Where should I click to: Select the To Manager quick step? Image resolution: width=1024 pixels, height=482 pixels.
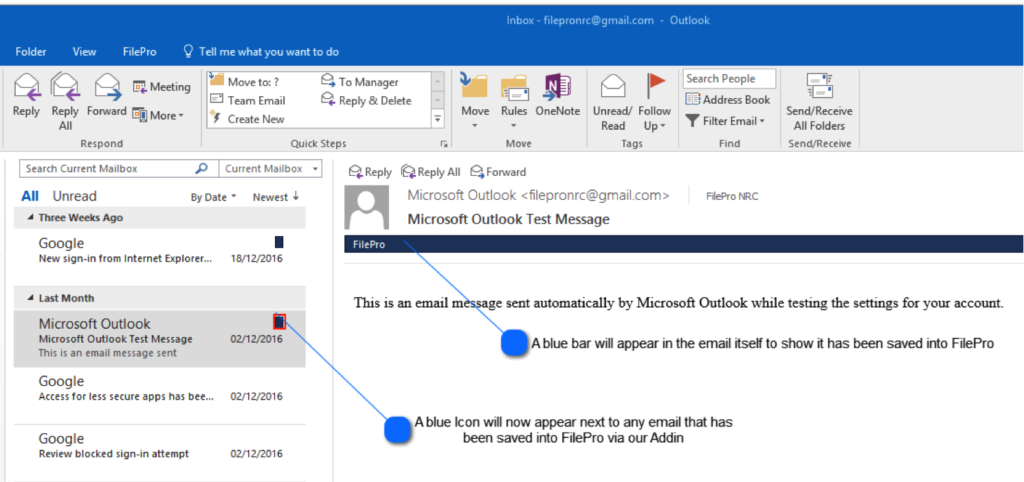[360, 82]
